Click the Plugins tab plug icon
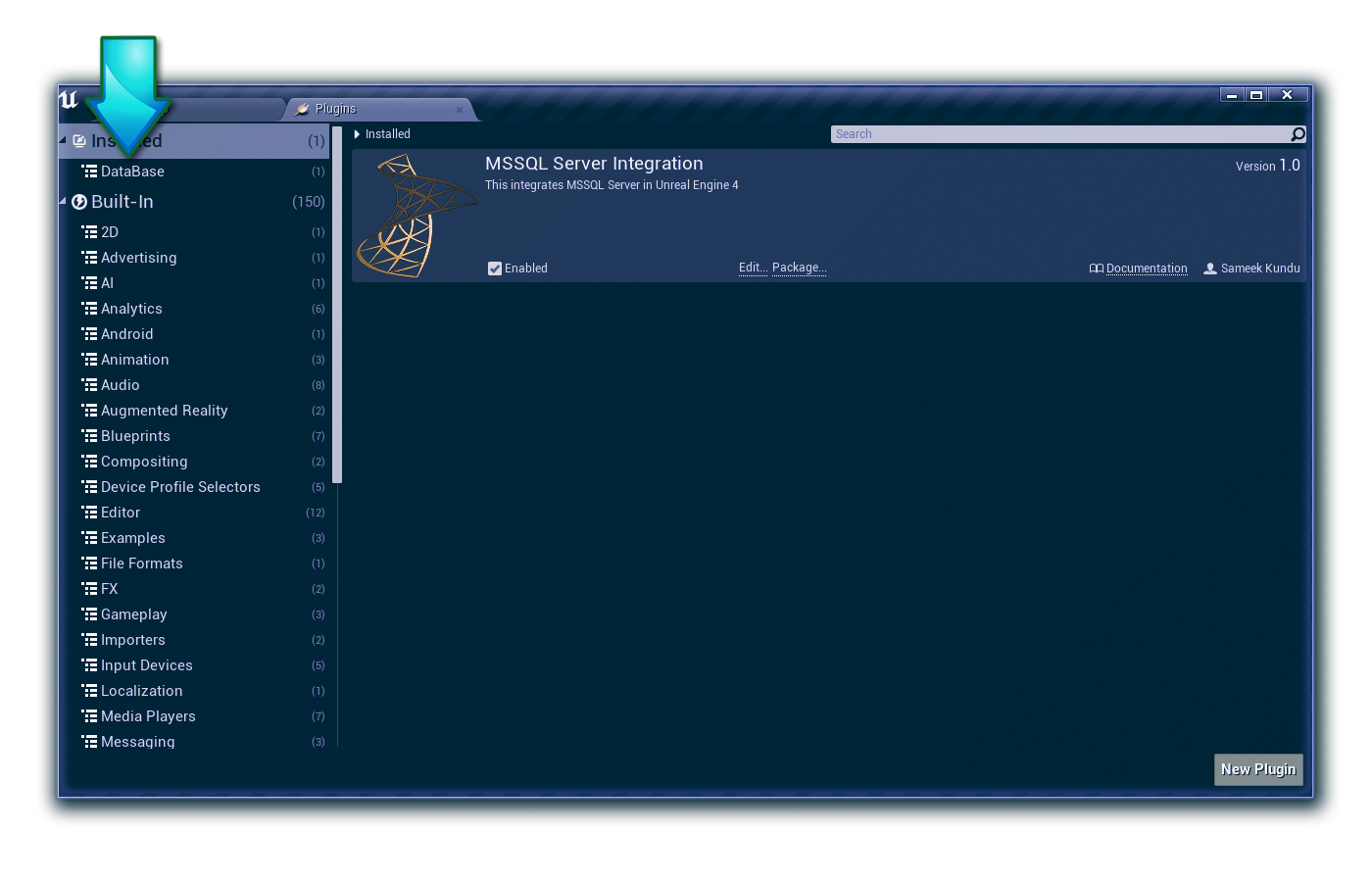This screenshot has width=1372, height=882. tap(303, 109)
